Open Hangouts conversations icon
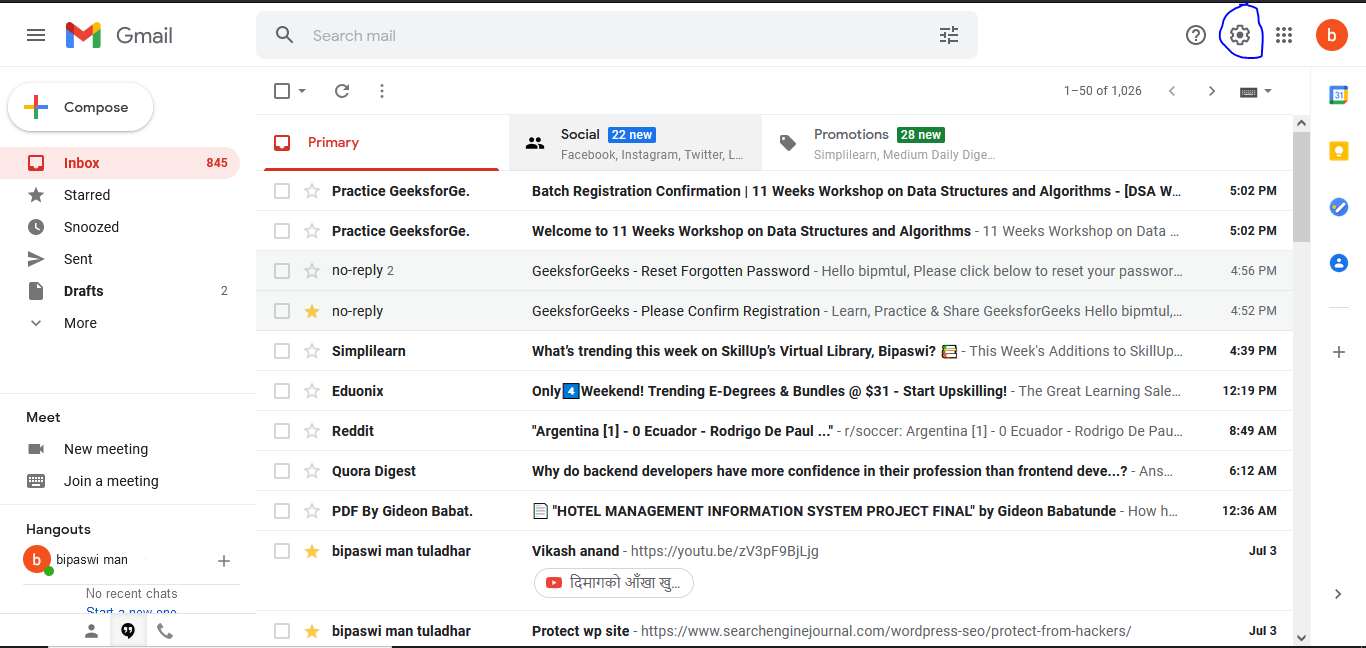Screen dimensions: 1366x648 pos(128,631)
